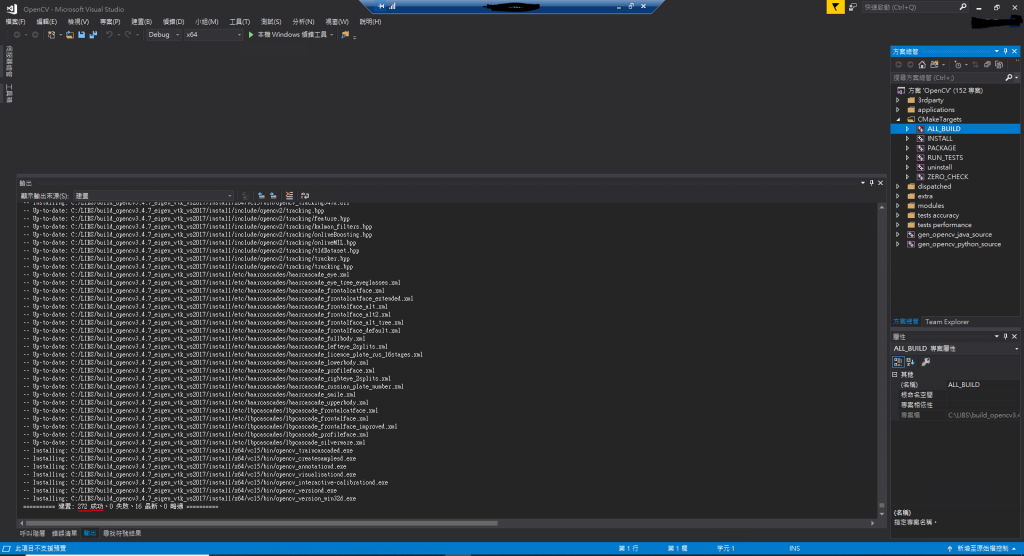This screenshot has width=1024, height=556.
Task: Collapse the CMakeTargets folder node
Action: point(898,120)
